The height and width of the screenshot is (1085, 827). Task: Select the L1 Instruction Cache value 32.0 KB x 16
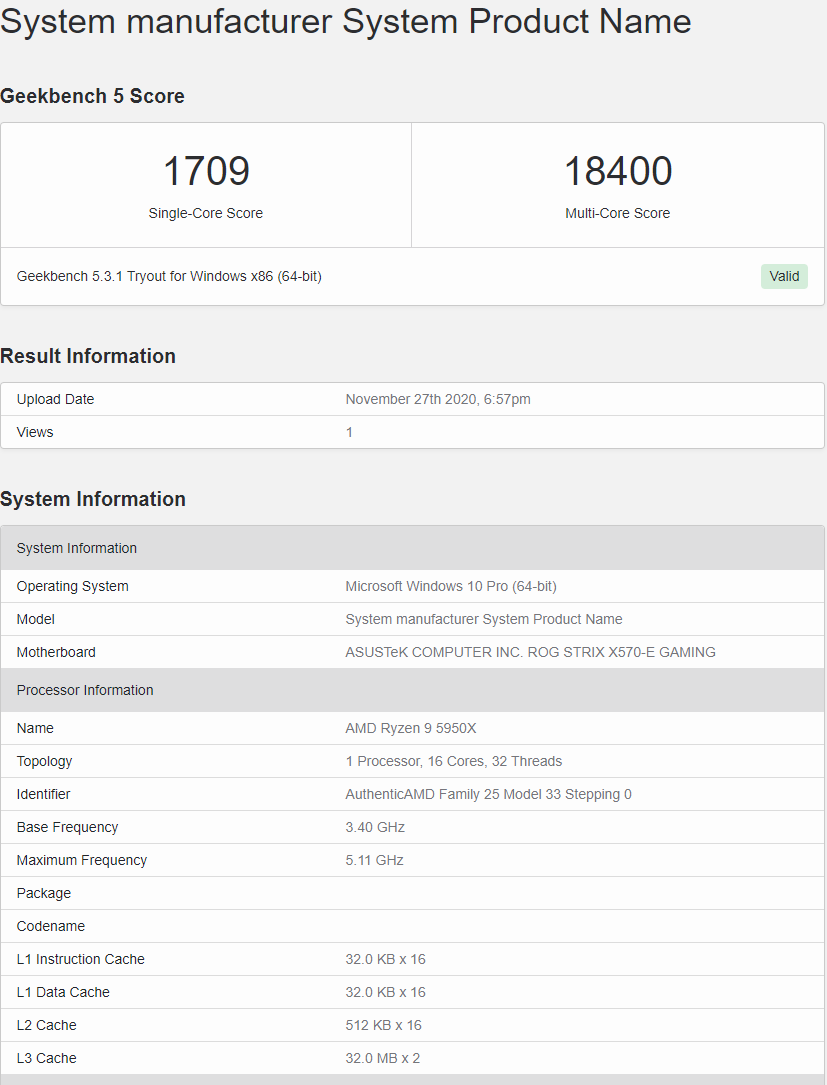coord(385,959)
